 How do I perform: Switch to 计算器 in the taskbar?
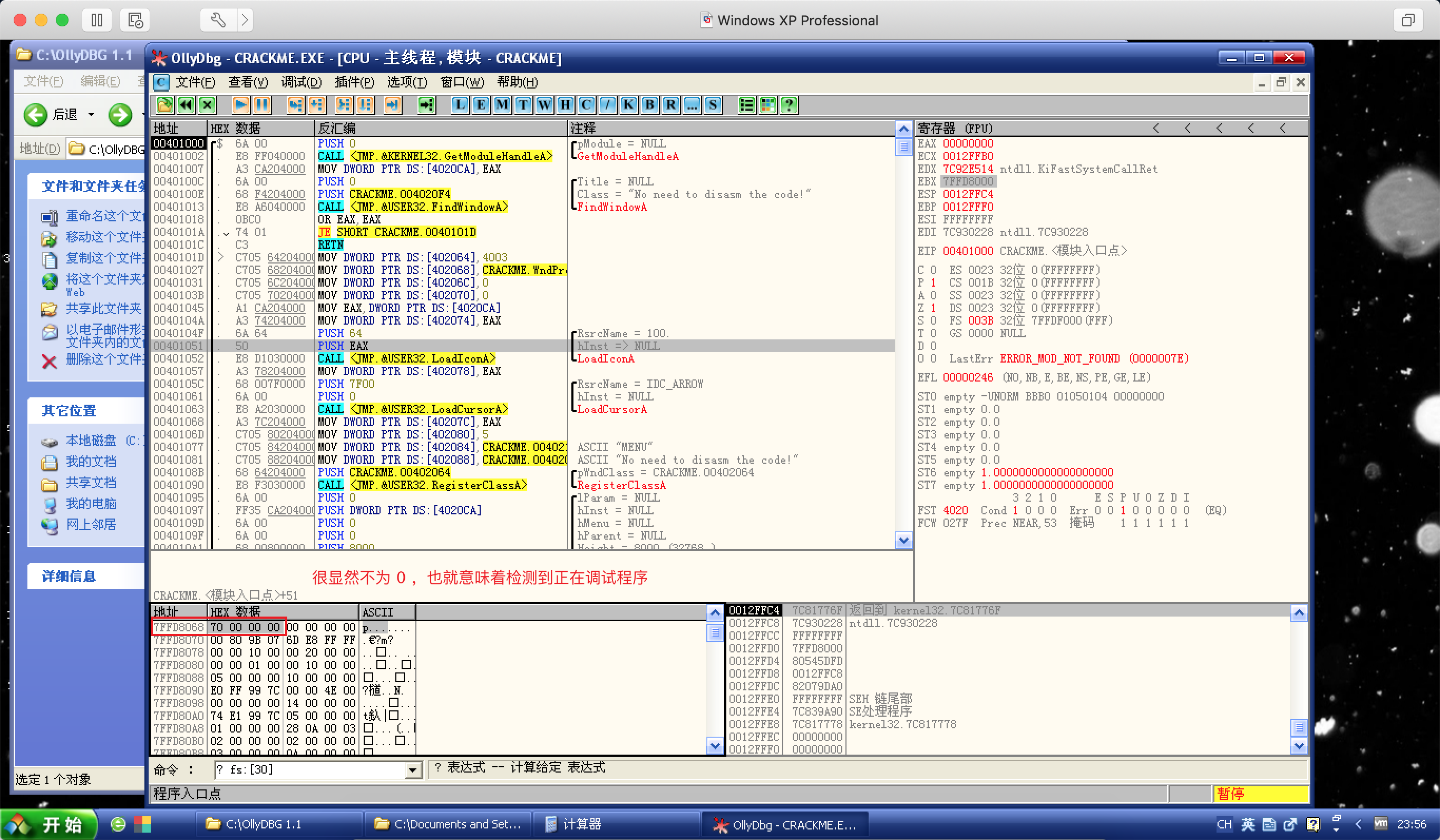coord(581,824)
